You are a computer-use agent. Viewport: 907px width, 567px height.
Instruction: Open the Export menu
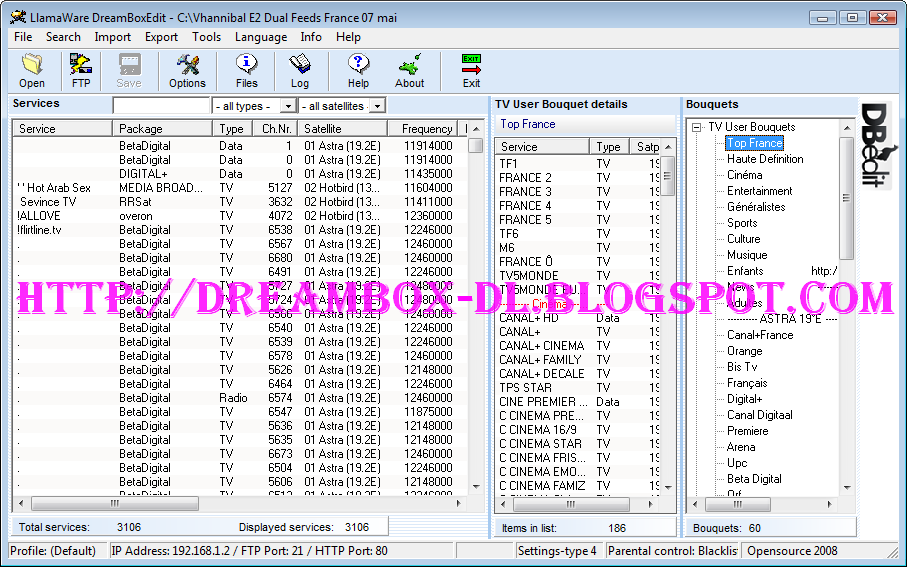161,37
